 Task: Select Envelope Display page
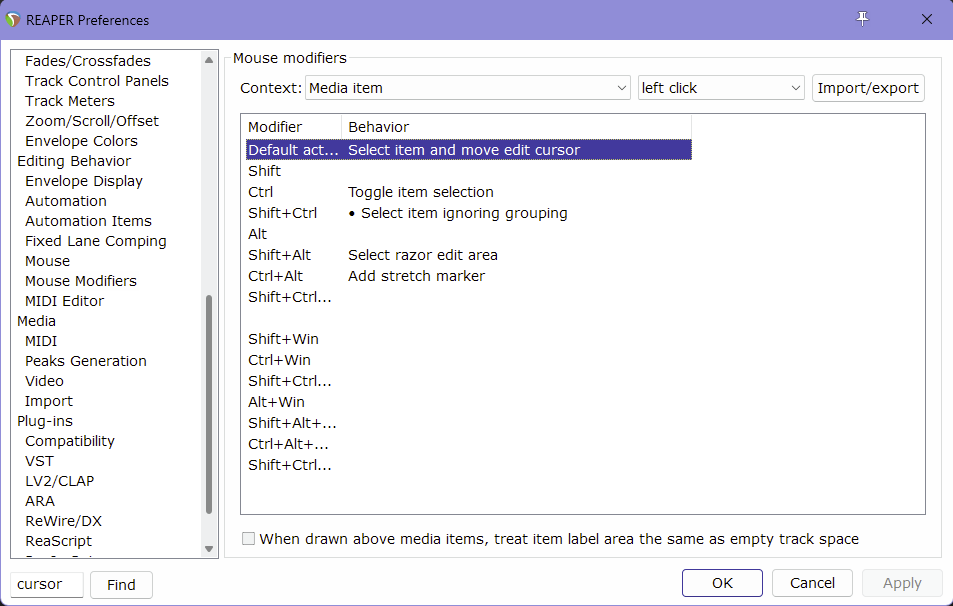click(x=84, y=181)
